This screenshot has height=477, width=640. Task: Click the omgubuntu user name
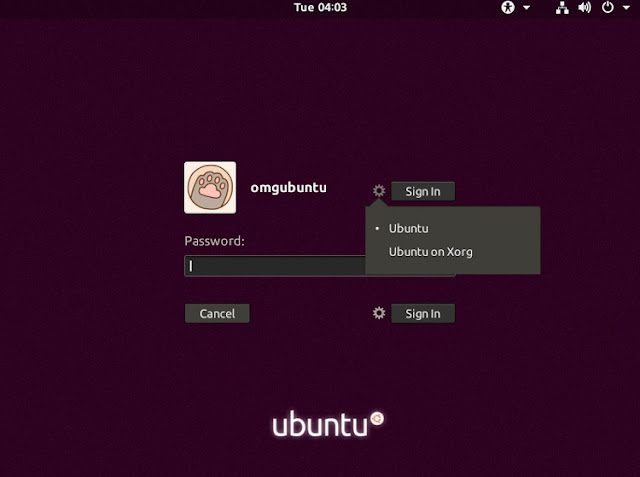289,188
